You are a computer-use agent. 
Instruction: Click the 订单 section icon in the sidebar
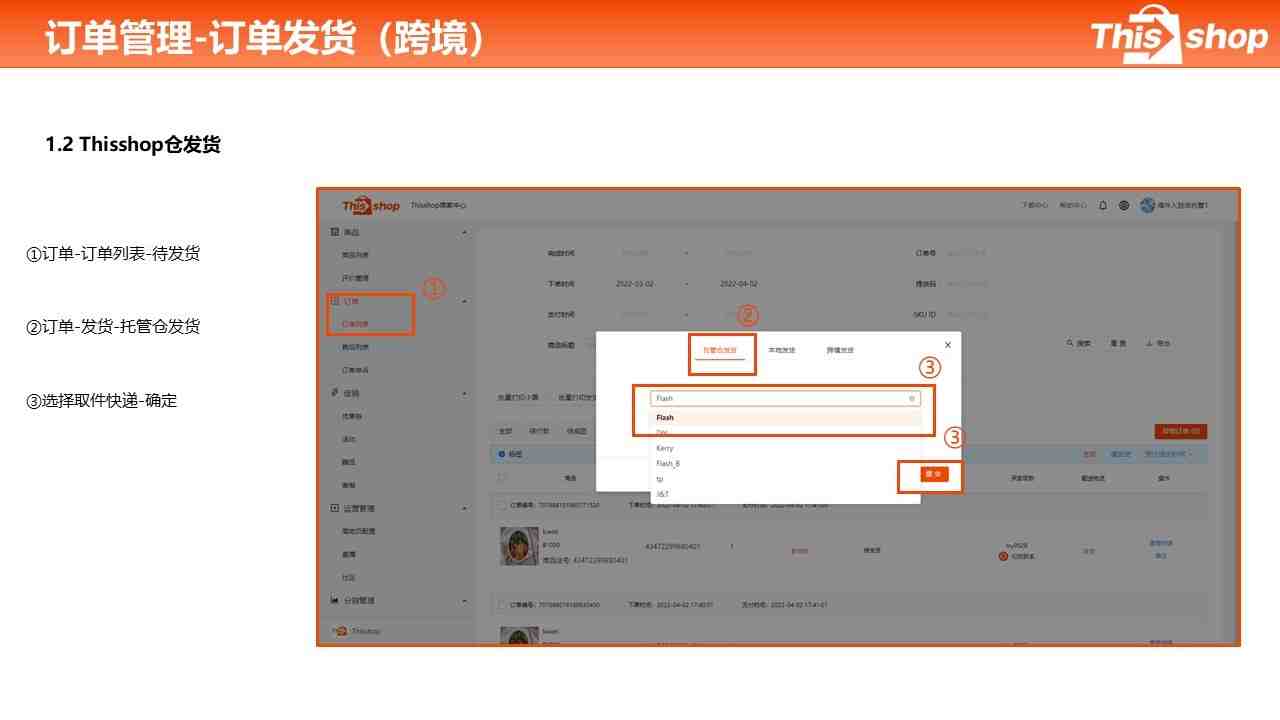[x=335, y=301]
